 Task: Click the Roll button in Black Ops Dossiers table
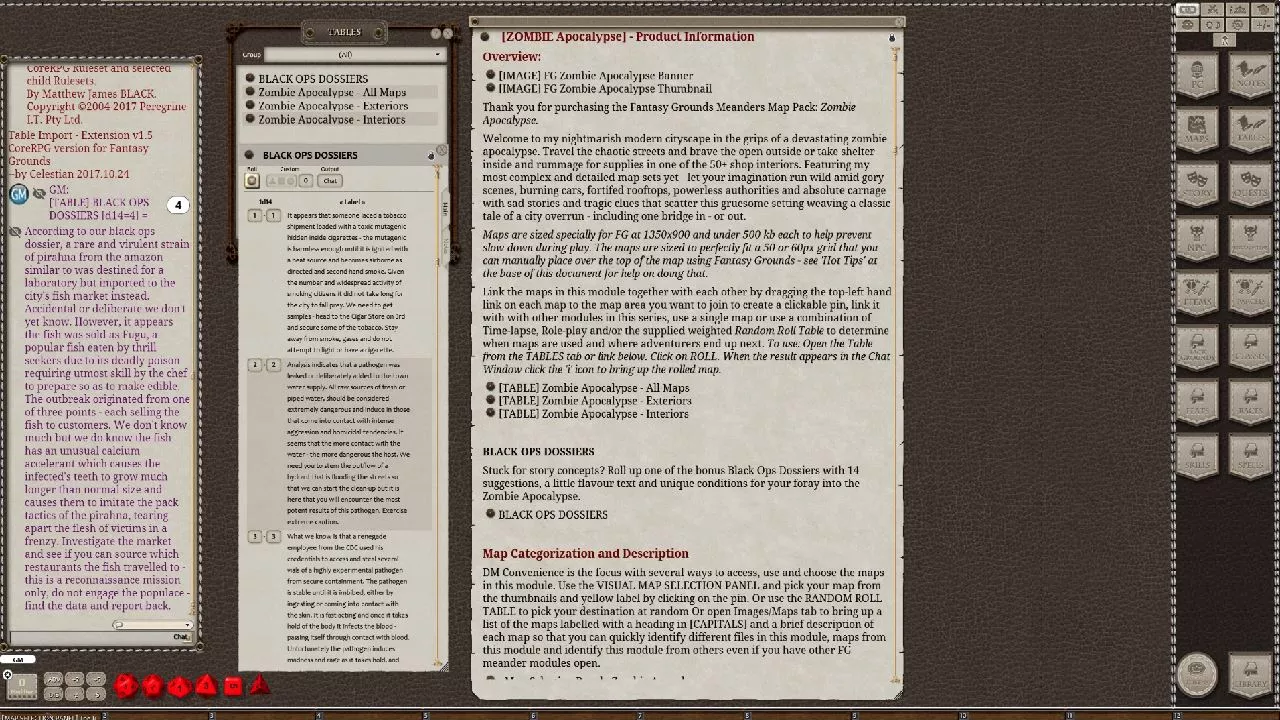coord(253,181)
